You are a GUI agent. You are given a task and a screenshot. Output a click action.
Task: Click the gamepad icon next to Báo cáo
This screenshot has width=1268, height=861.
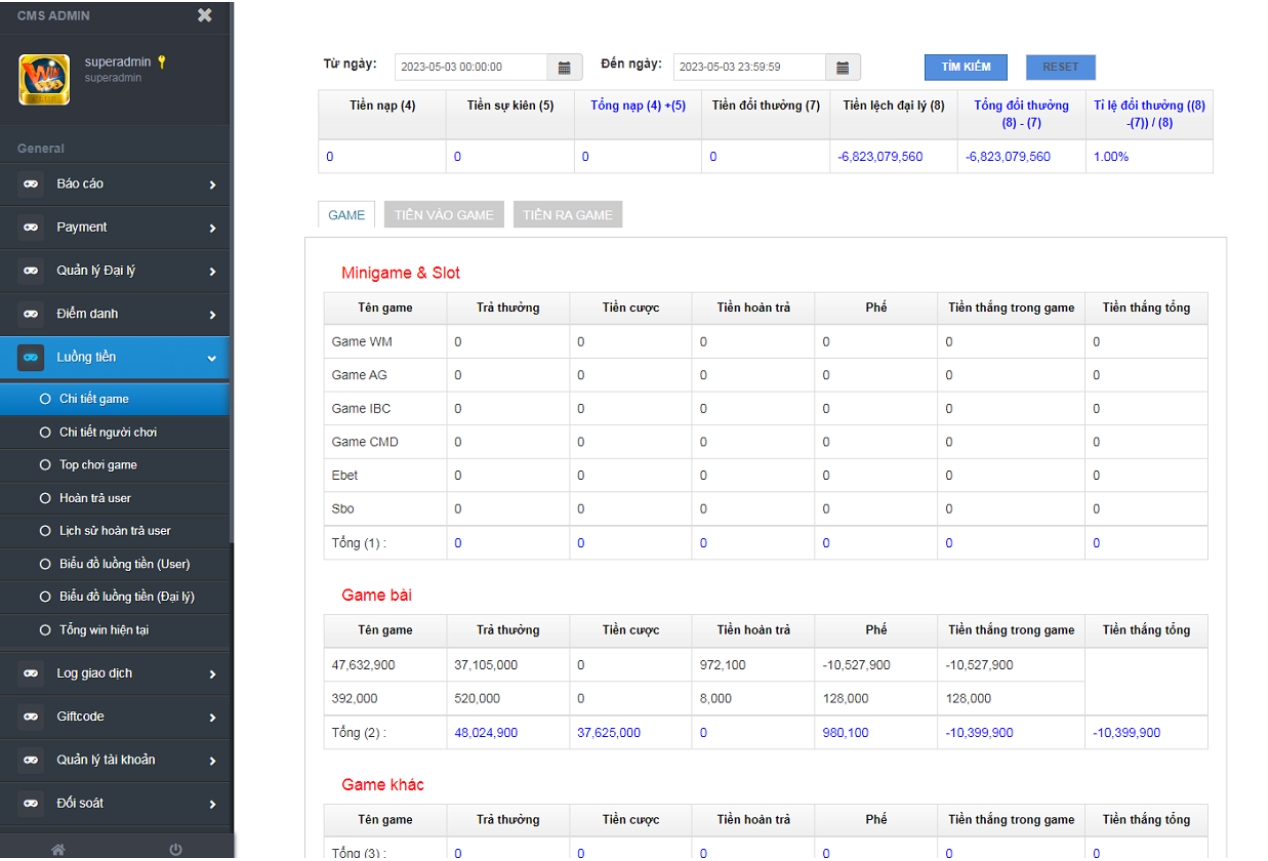[x=31, y=184]
